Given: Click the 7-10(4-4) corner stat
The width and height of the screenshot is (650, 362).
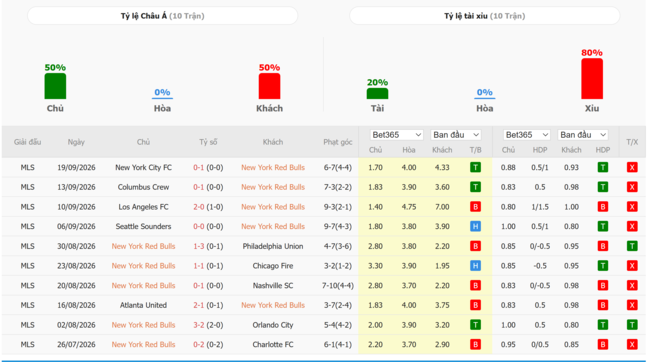Looking at the screenshot, I should pyautogui.click(x=338, y=286).
